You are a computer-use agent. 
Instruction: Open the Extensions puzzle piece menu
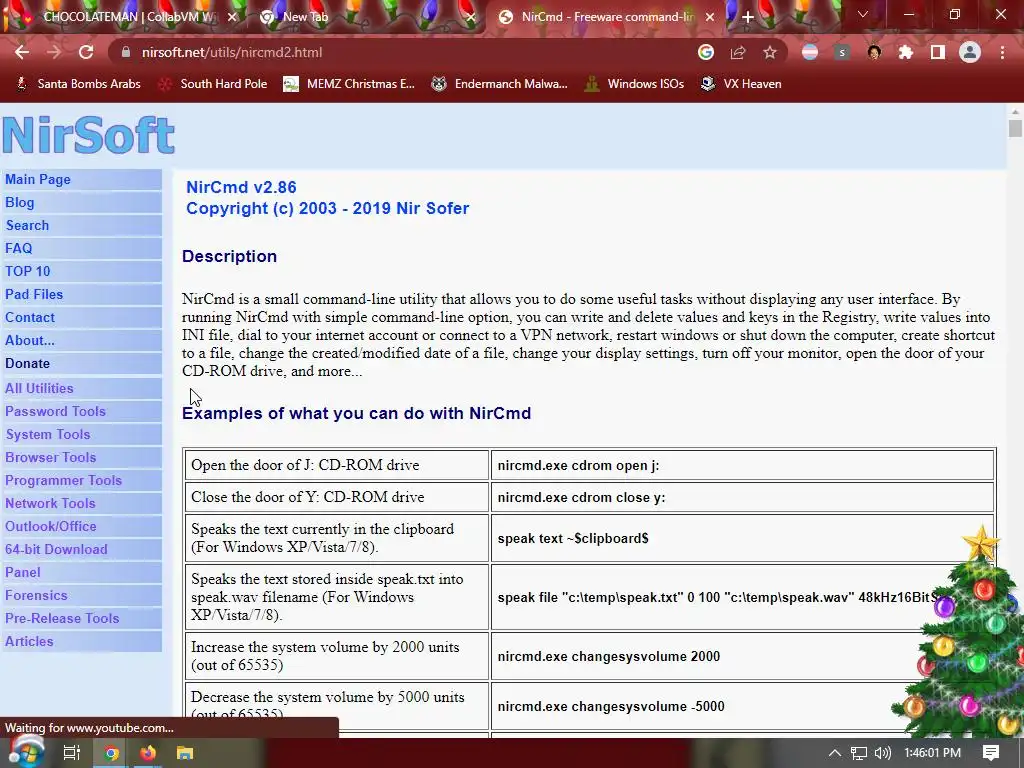906,52
